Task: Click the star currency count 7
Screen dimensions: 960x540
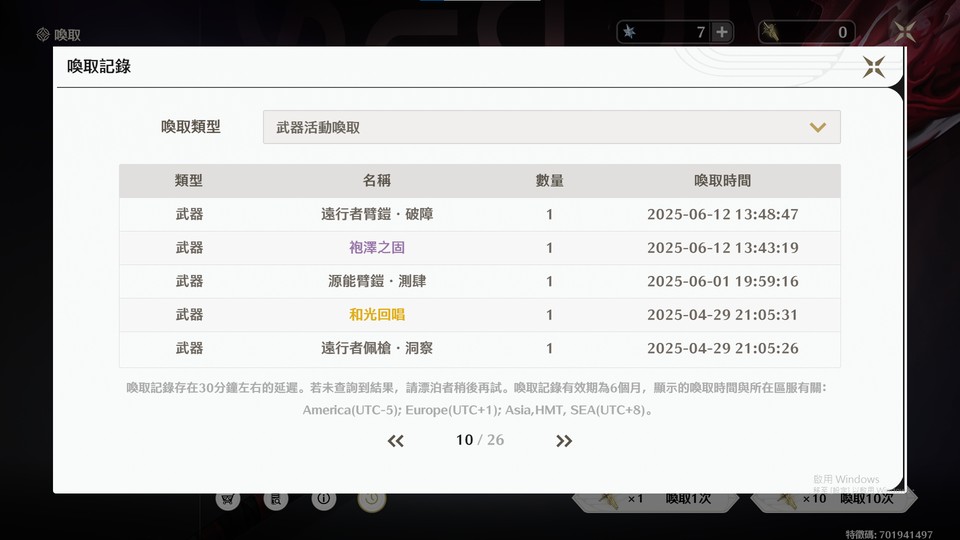Action: coord(700,32)
